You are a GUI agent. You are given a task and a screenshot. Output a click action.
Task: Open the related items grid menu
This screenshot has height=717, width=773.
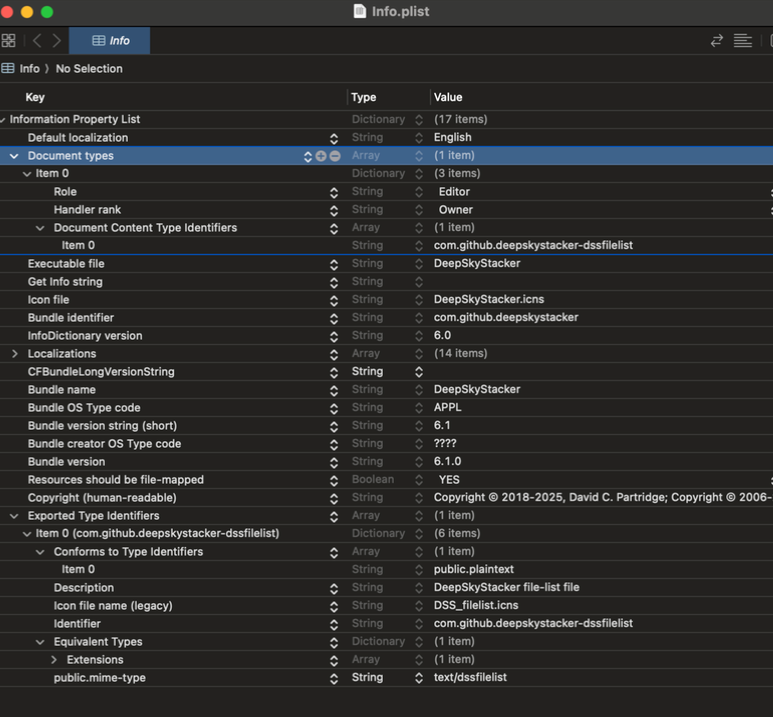pyautogui.click(x=9, y=41)
